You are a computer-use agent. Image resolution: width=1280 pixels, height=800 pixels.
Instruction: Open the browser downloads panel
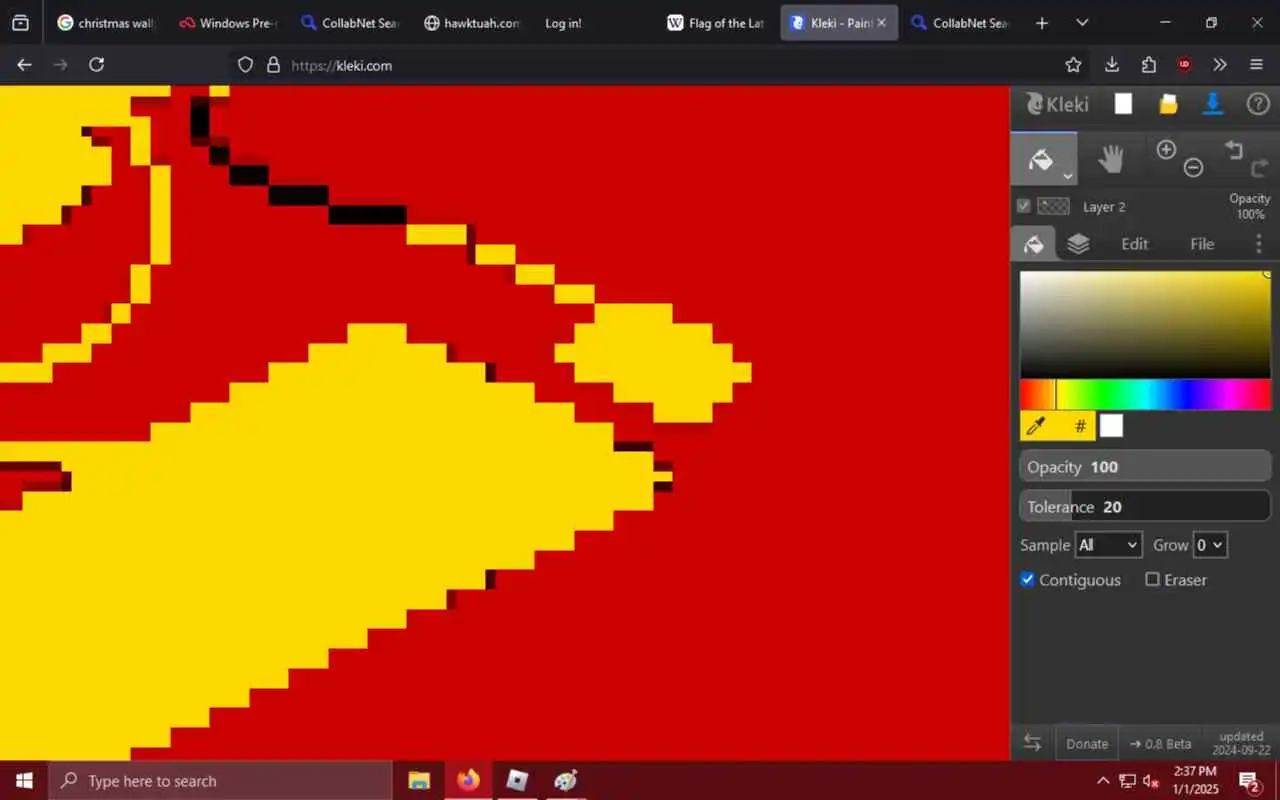coord(1111,65)
